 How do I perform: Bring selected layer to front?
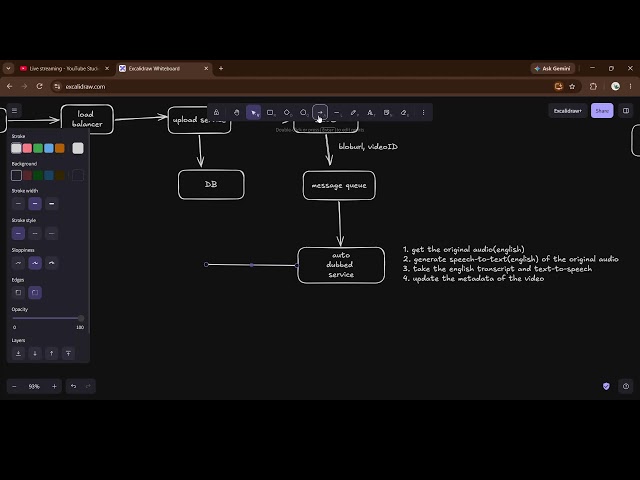pos(68,353)
